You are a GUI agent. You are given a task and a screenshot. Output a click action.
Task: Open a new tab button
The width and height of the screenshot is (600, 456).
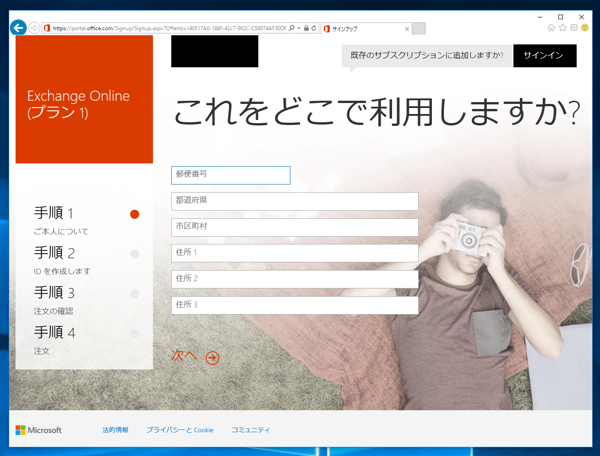[419, 29]
